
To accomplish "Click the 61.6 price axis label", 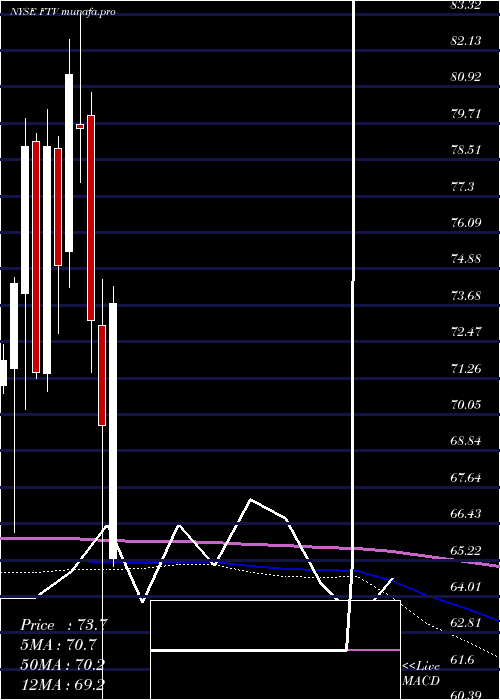I will click(x=463, y=659).
